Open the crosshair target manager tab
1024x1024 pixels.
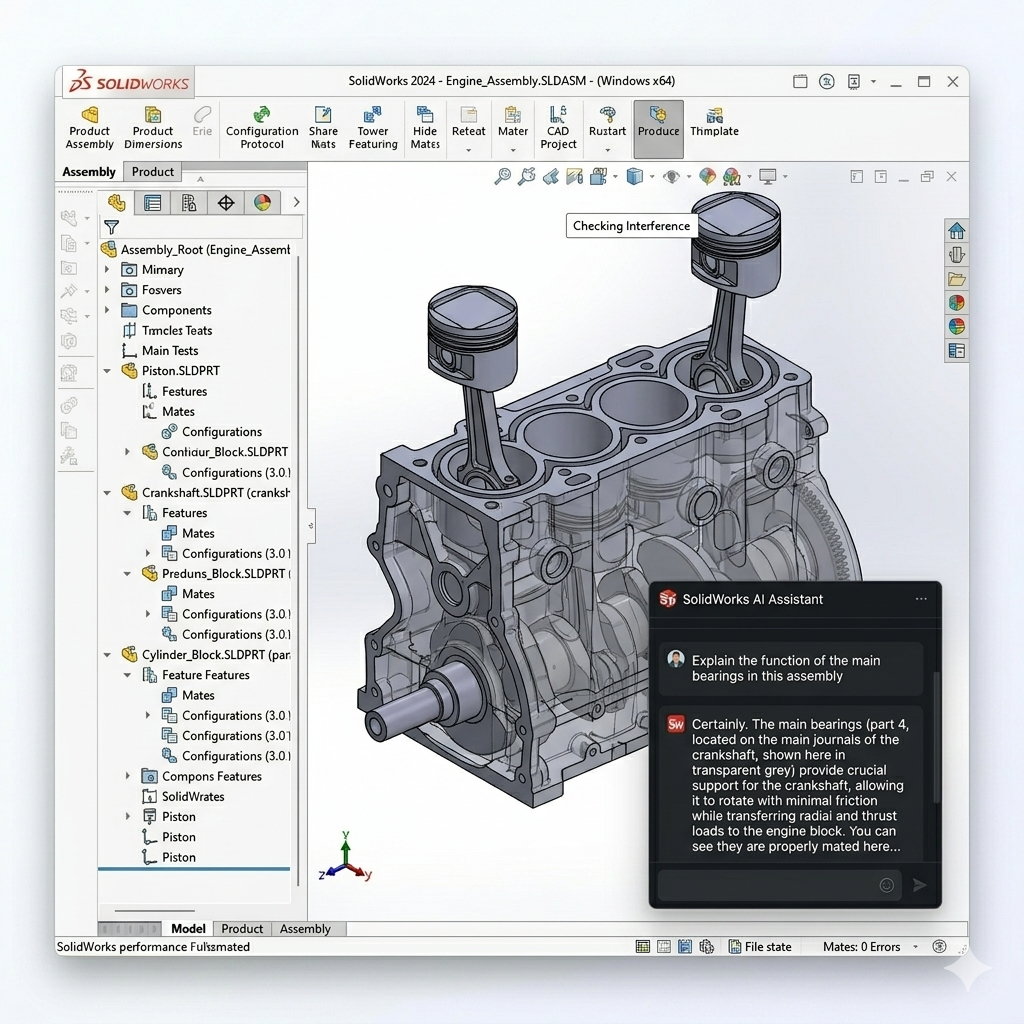coord(226,202)
